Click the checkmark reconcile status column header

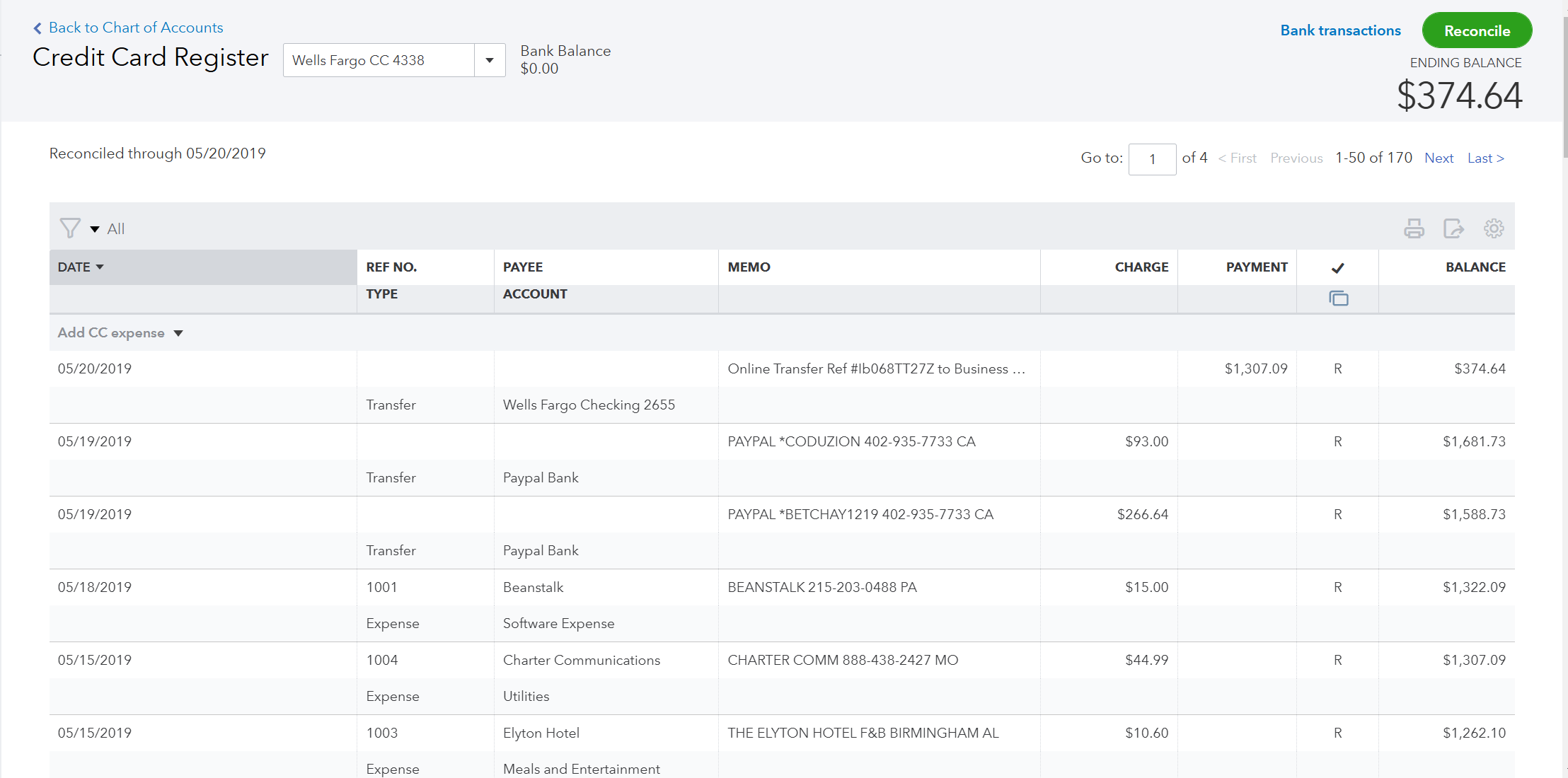1337,268
